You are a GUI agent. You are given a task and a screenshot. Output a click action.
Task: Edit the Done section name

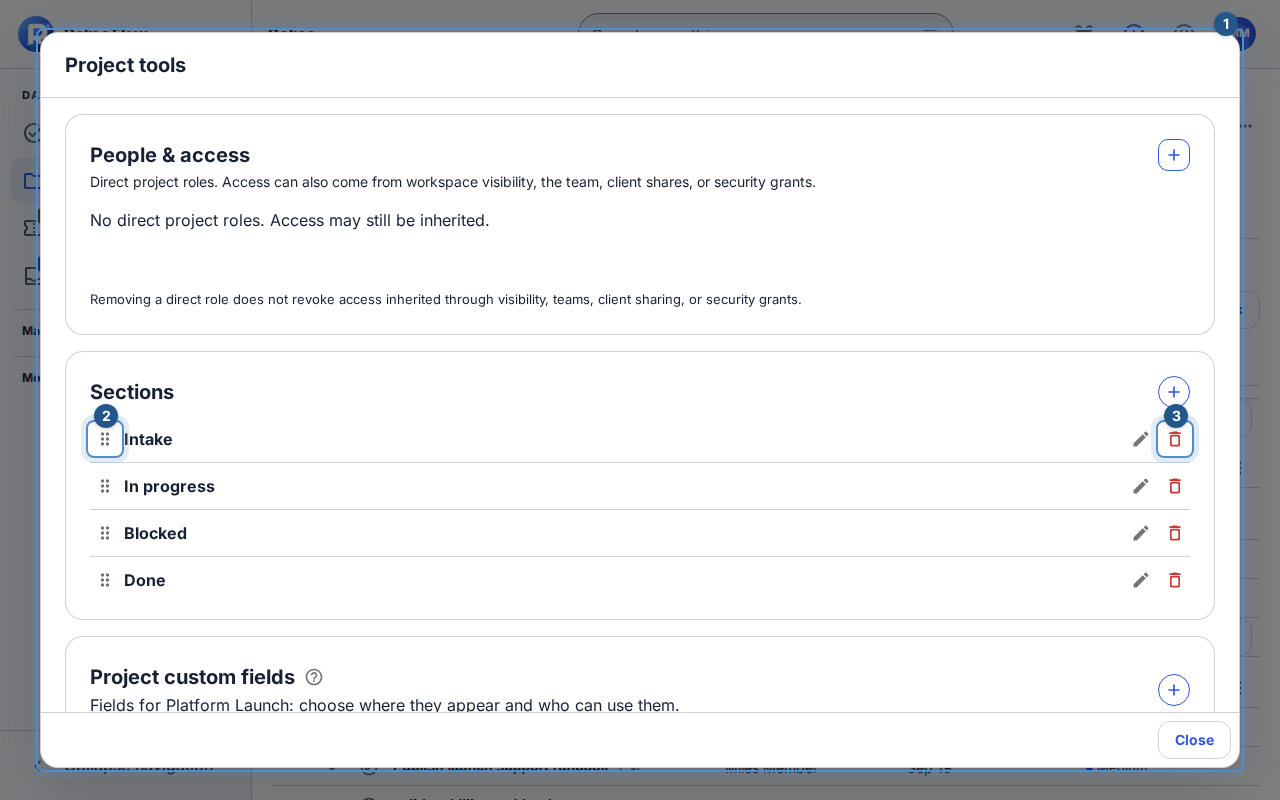1141,580
